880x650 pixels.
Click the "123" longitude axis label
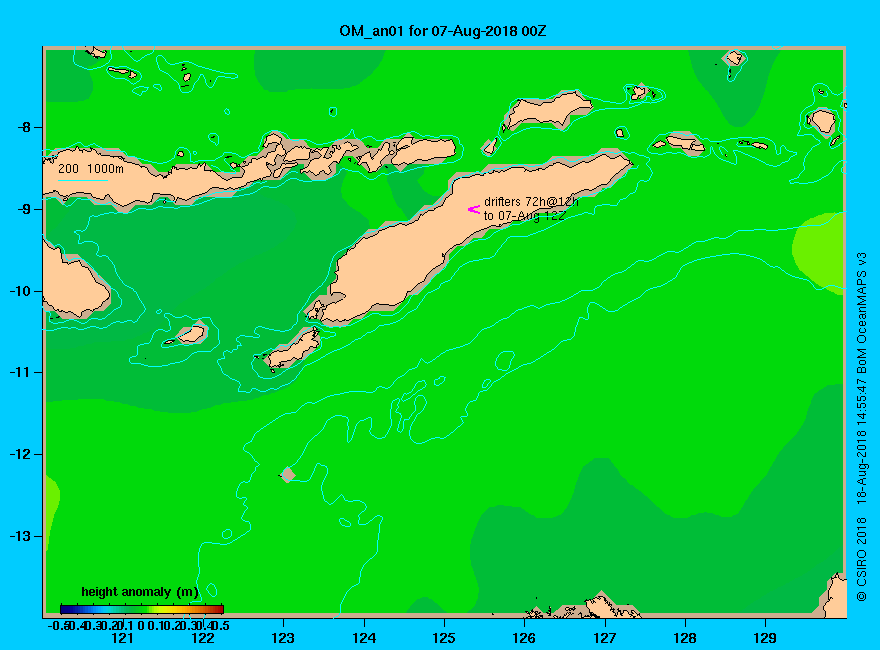(283, 638)
